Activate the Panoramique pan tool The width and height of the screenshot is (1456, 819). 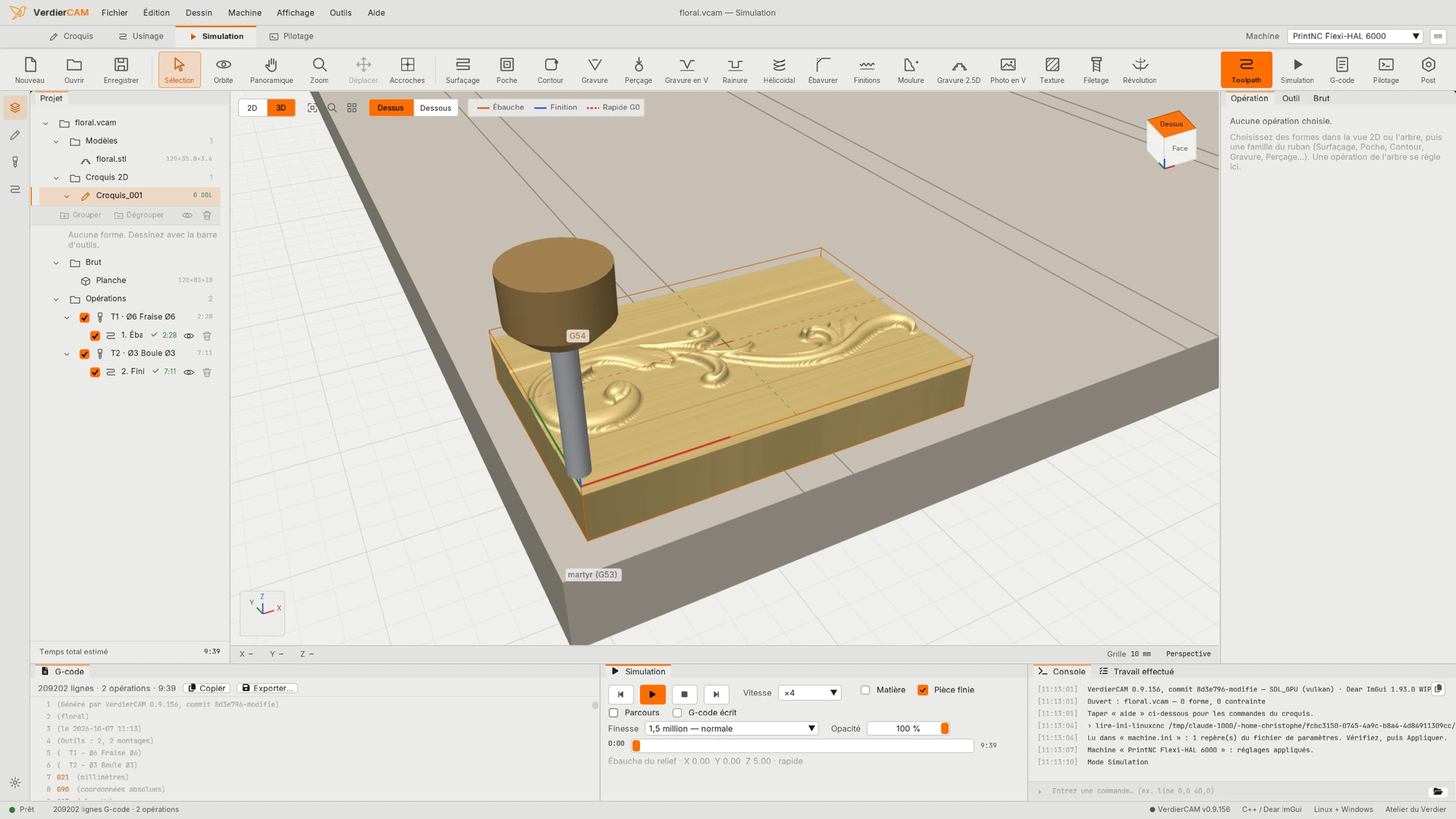click(271, 70)
